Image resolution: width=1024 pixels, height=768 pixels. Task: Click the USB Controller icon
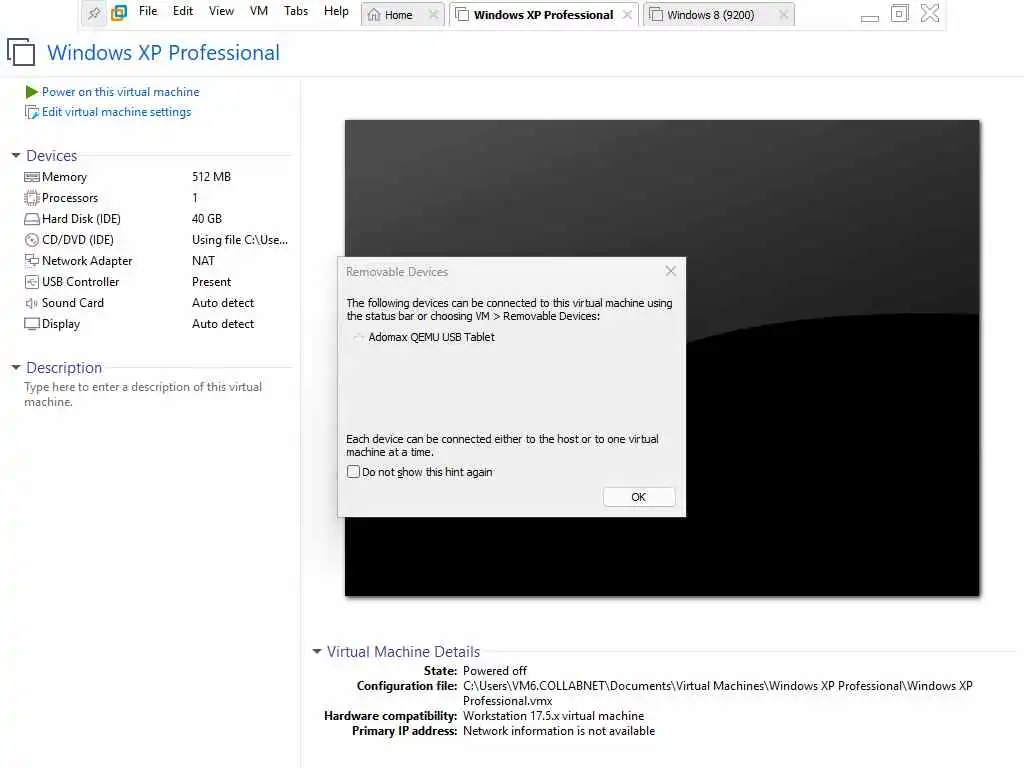coord(31,282)
